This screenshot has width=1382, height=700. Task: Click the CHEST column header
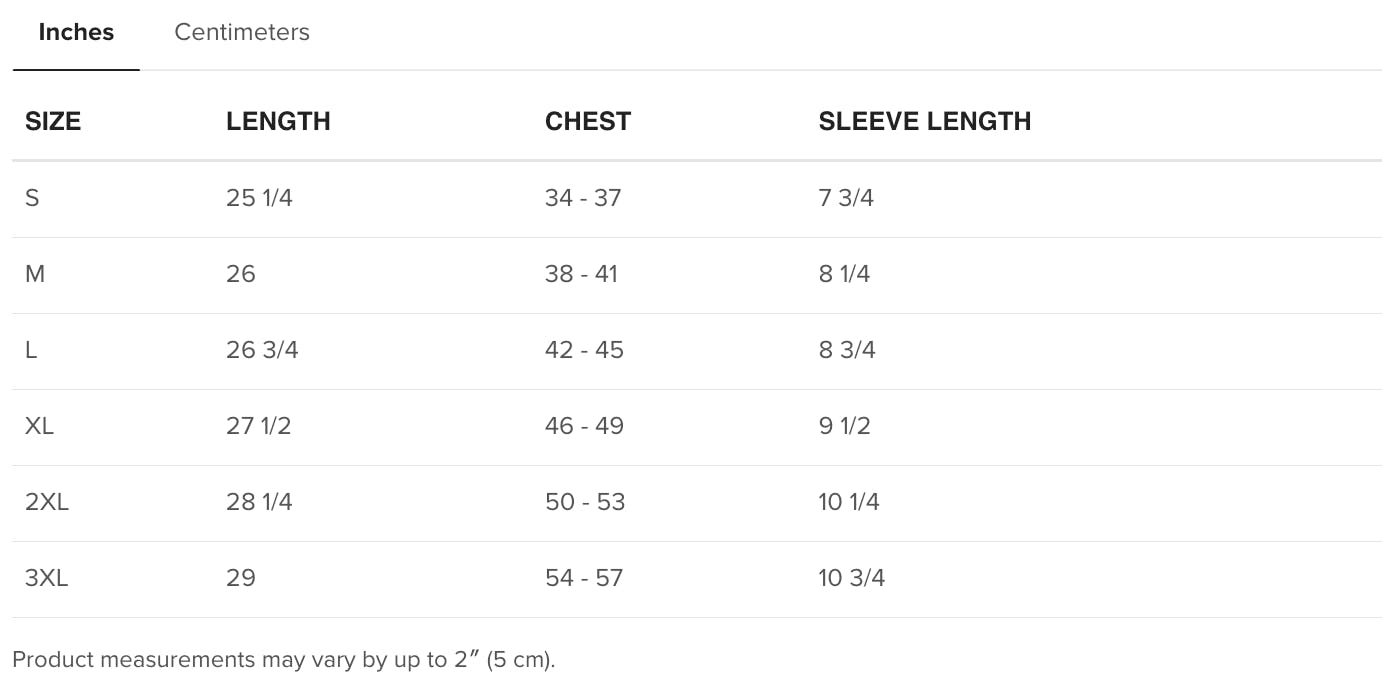tap(588, 121)
